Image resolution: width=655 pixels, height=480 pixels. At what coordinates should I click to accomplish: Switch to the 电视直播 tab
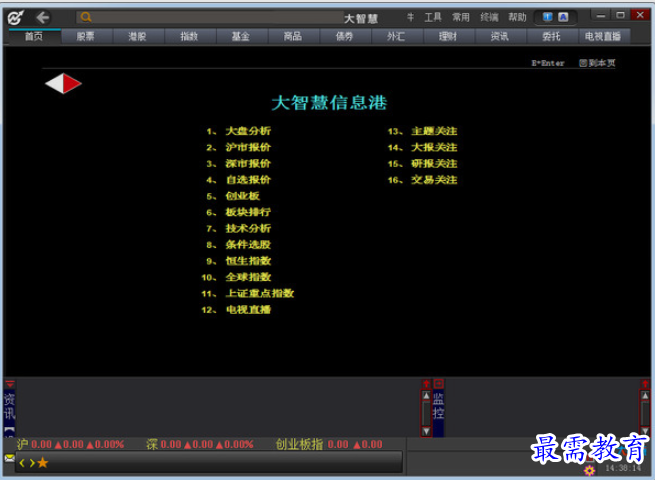click(x=603, y=37)
